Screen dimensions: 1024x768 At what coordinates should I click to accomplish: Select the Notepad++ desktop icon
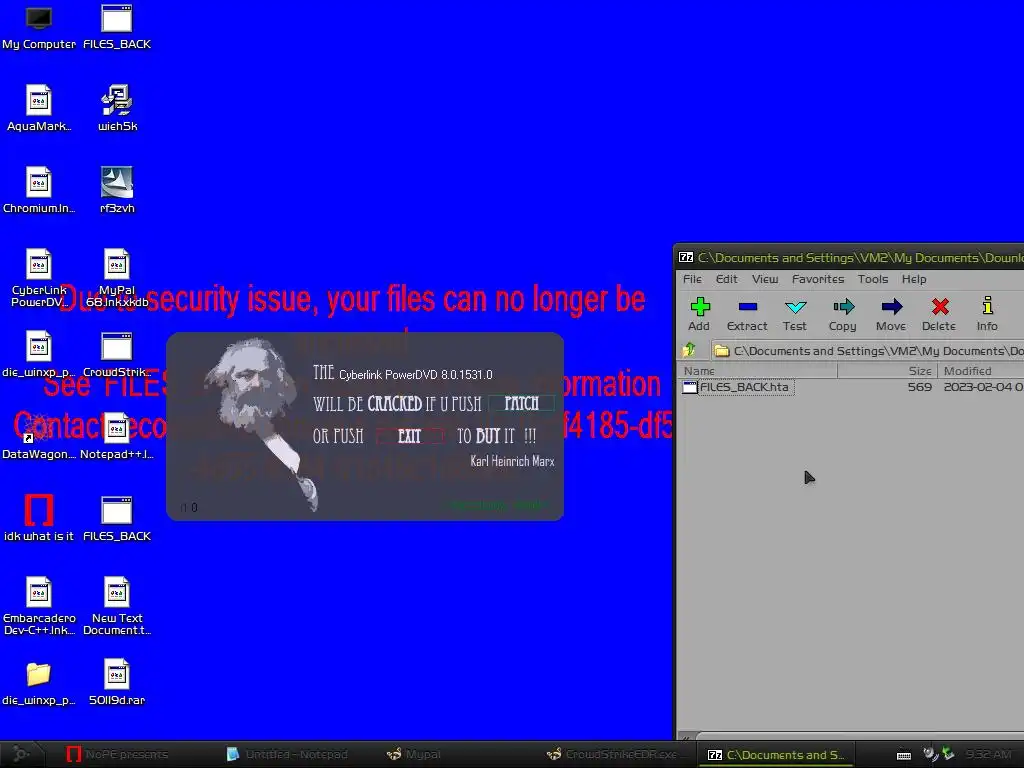tap(117, 436)
